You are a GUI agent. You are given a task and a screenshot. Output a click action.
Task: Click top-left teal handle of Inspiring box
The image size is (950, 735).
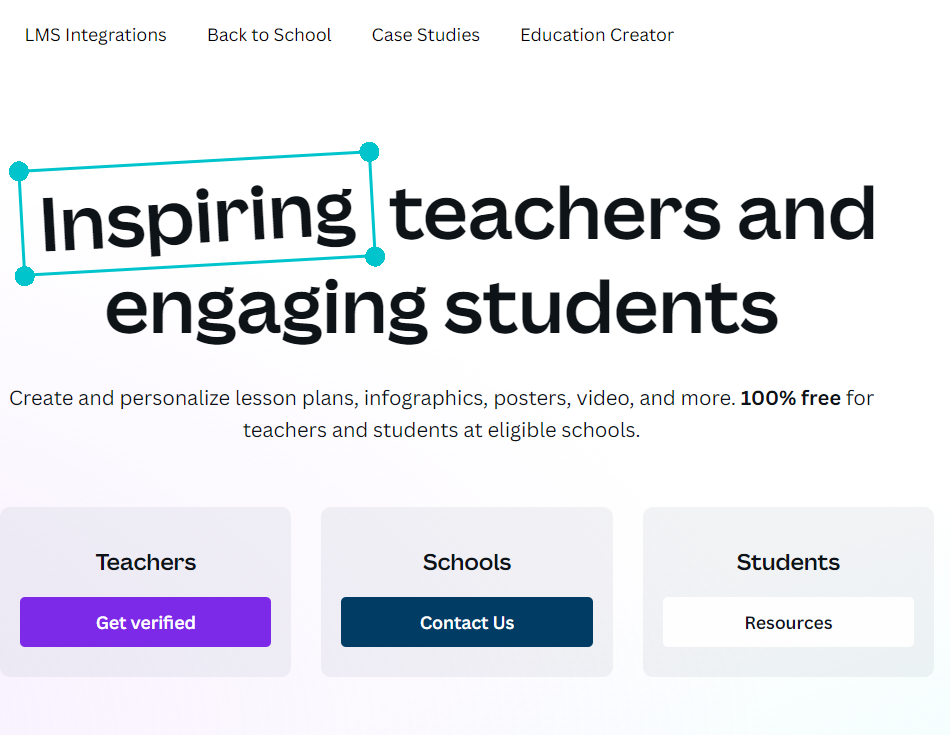[x=19, y=171]
